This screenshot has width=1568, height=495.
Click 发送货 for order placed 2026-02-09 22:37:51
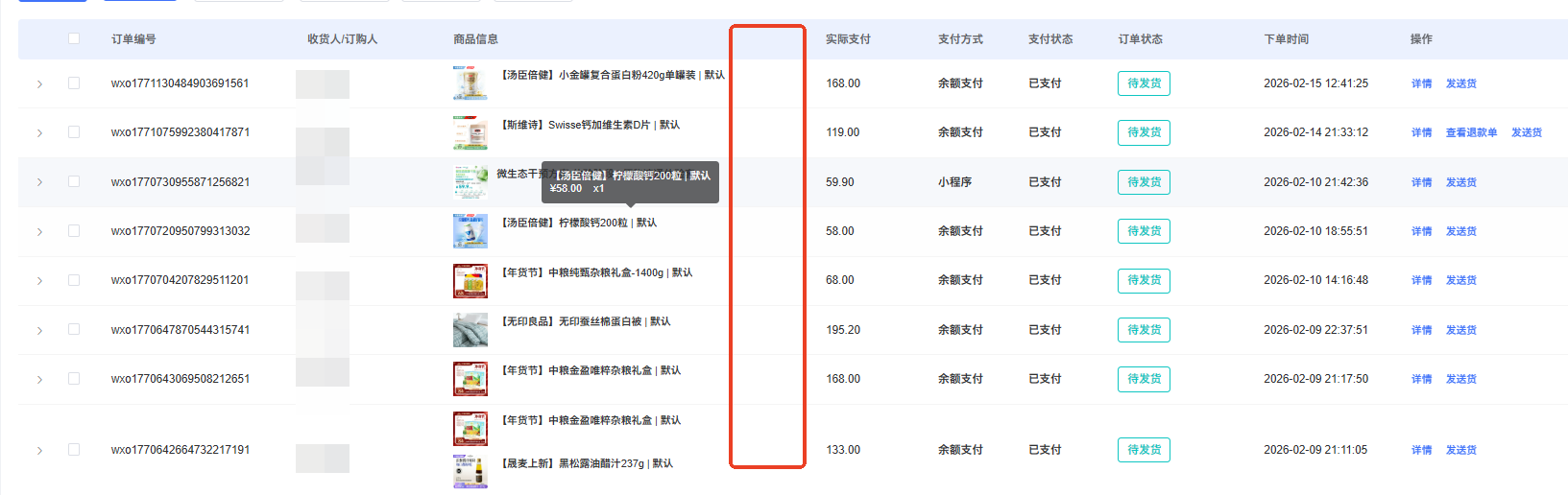tap(1461, 331)
